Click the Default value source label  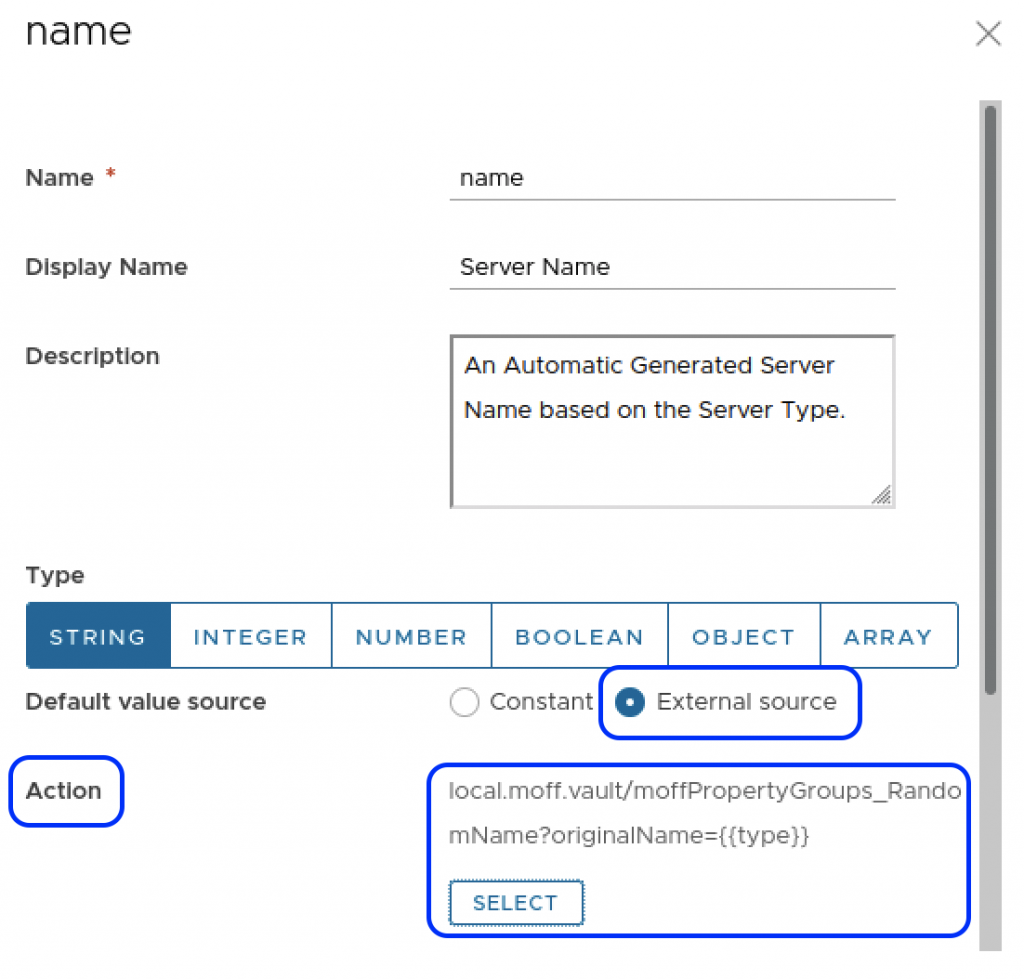tap(146, 702)
